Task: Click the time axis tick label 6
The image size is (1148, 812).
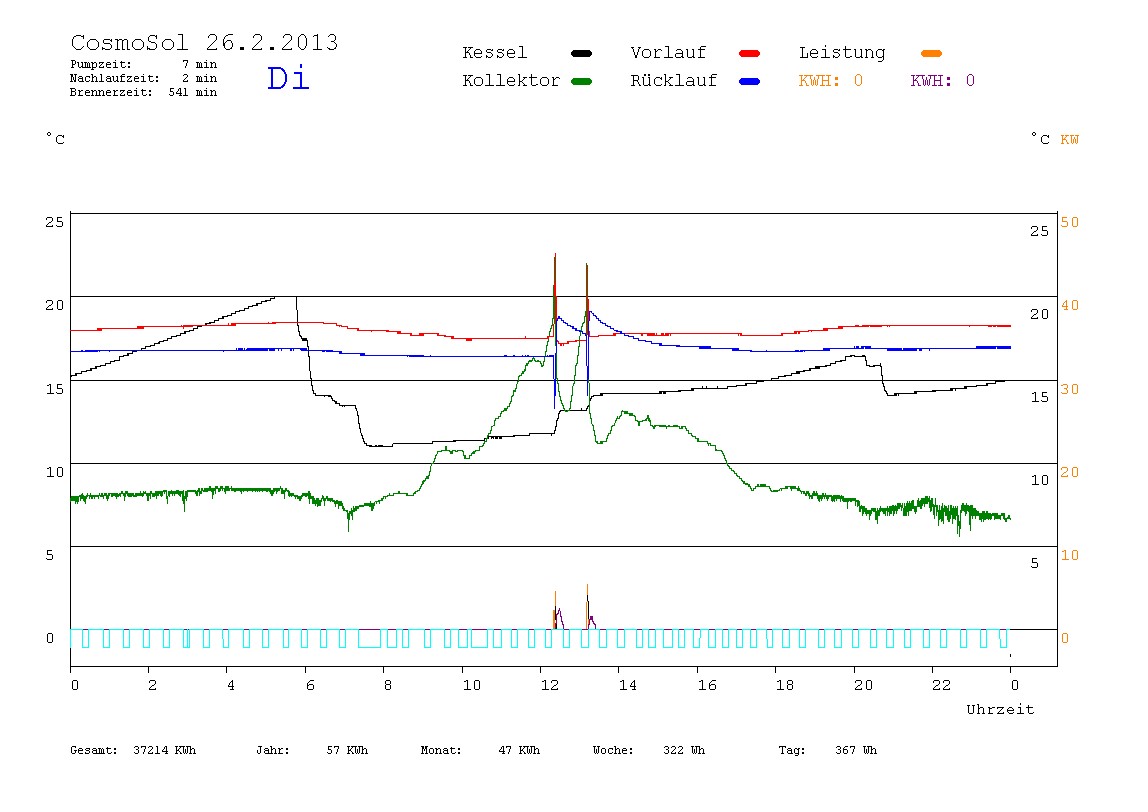Action: click(x=310, y=685)
